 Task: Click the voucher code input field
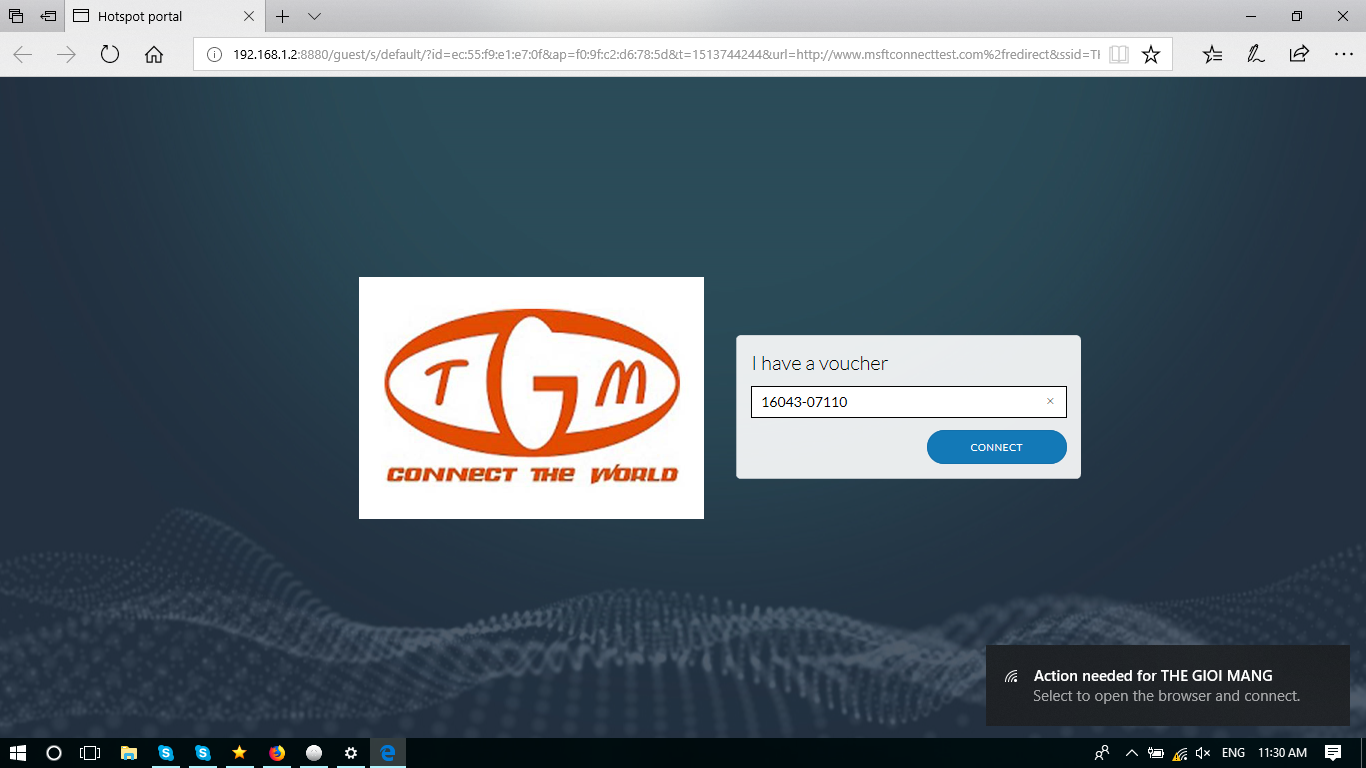coord(908,402)
